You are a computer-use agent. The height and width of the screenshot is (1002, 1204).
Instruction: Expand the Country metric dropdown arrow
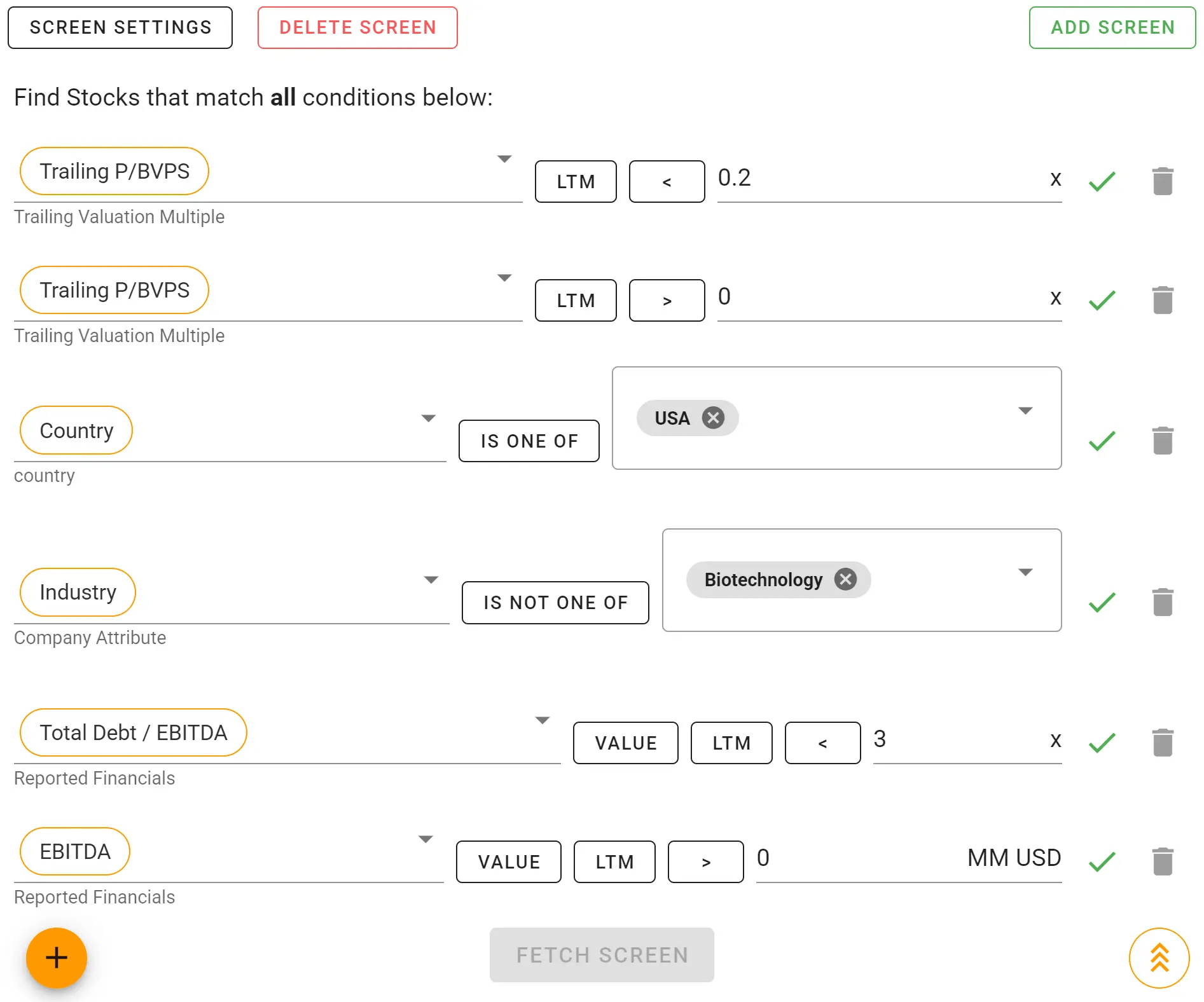pos(429,418)
